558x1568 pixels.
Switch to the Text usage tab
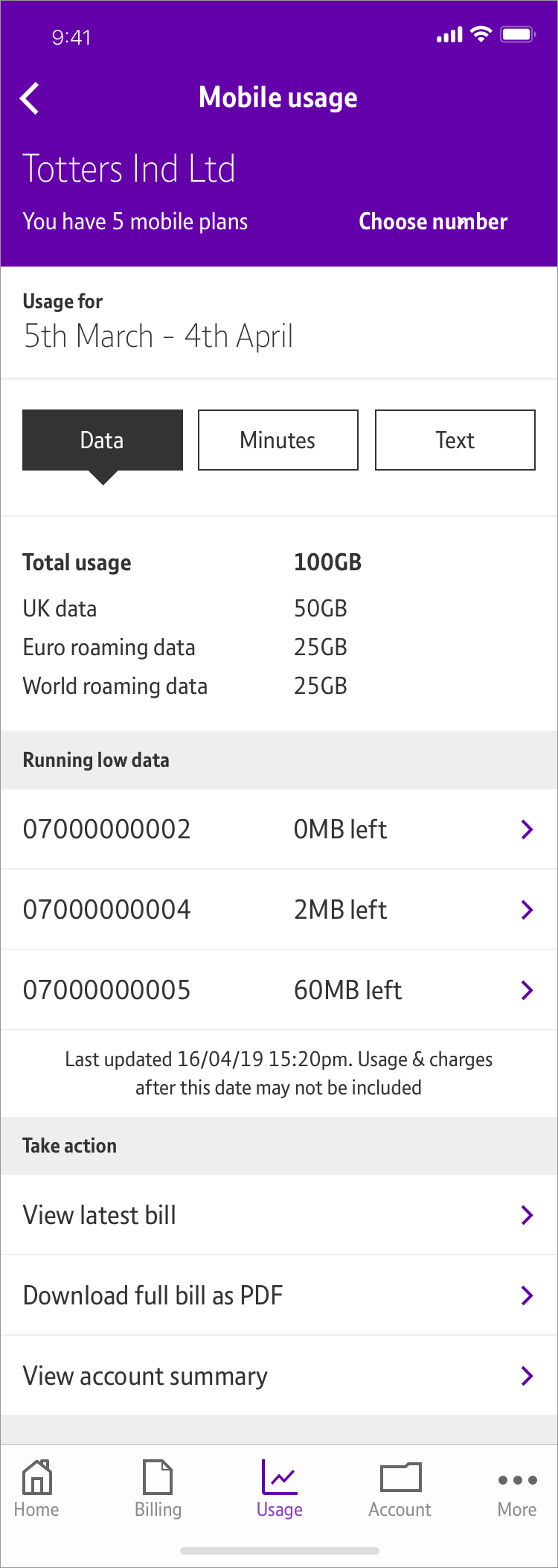pyautogui.click(x=455, y=440)
